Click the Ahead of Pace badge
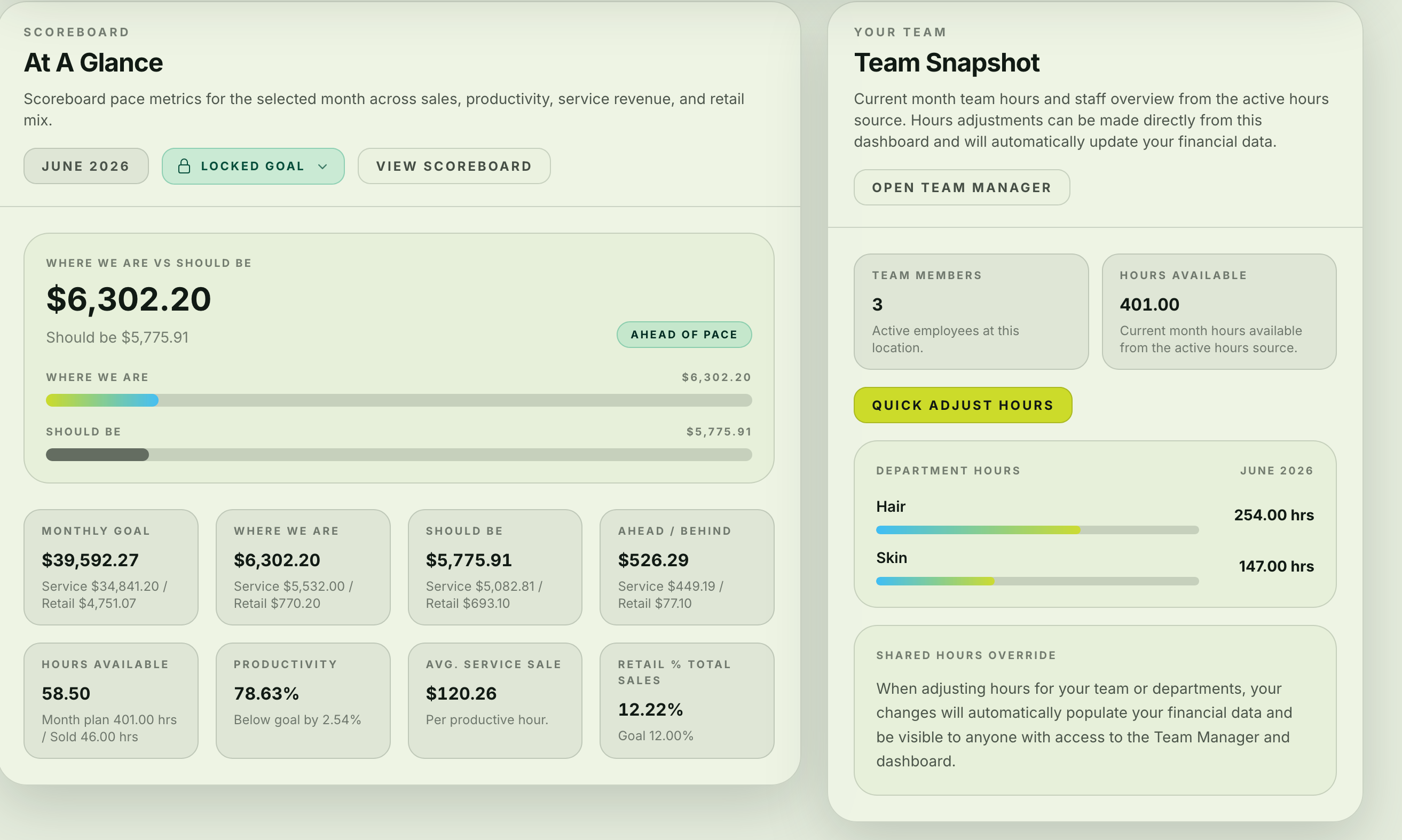The width and height of the screenshot is (1402, 840). tap(684, 335)
